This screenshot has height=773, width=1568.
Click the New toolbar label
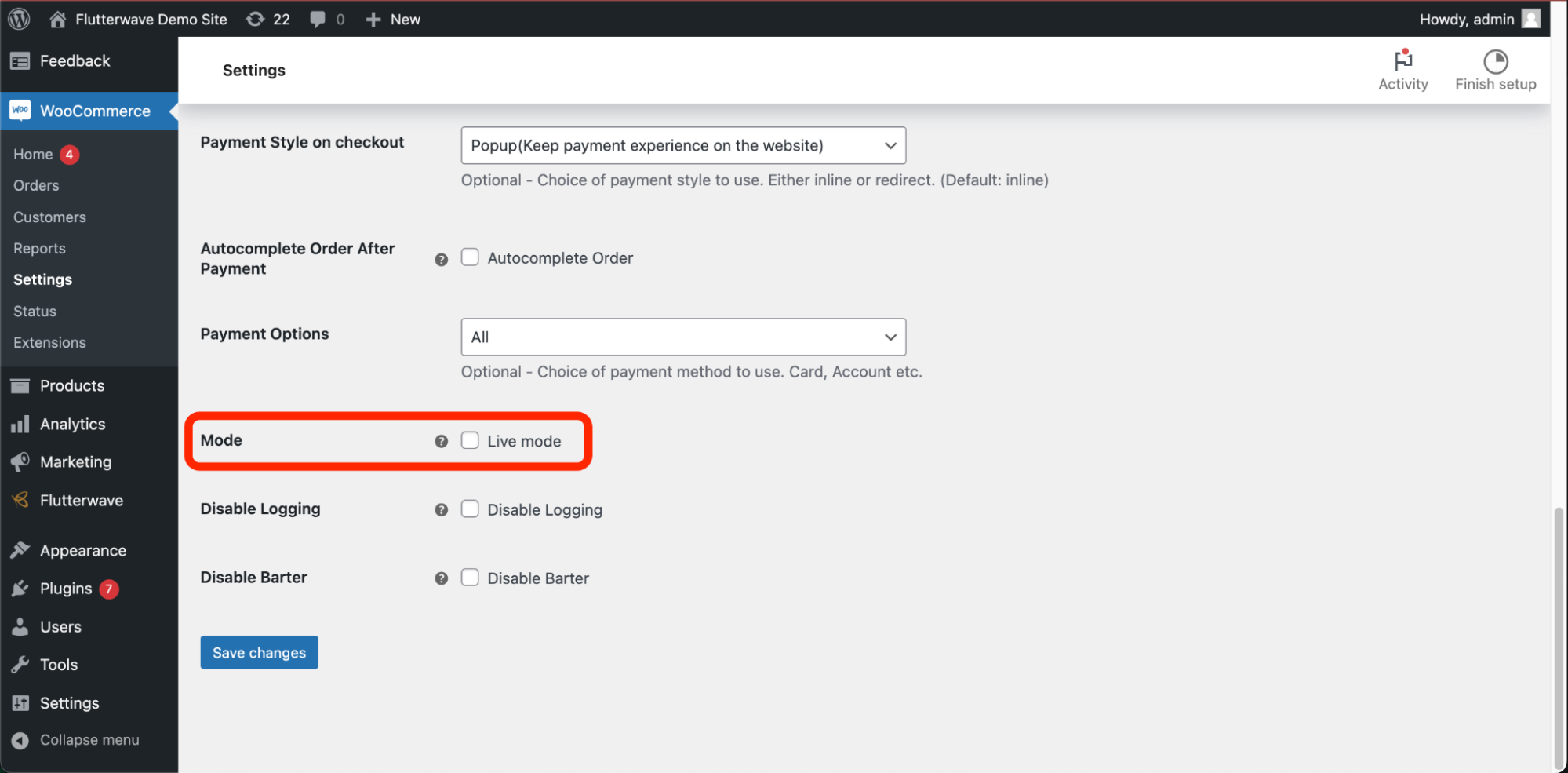point(406,19)
